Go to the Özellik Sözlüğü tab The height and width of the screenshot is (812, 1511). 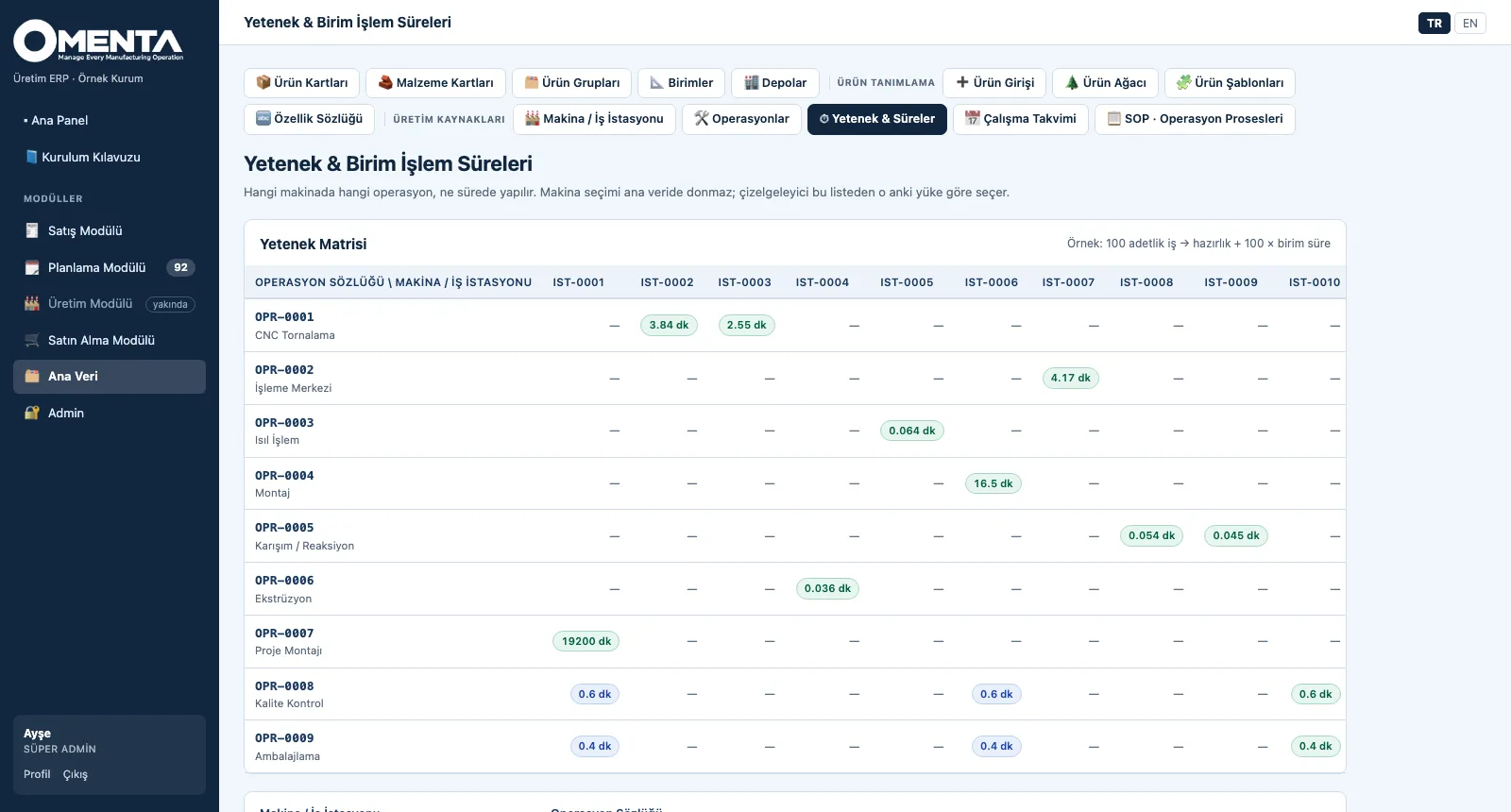(310, 120)
